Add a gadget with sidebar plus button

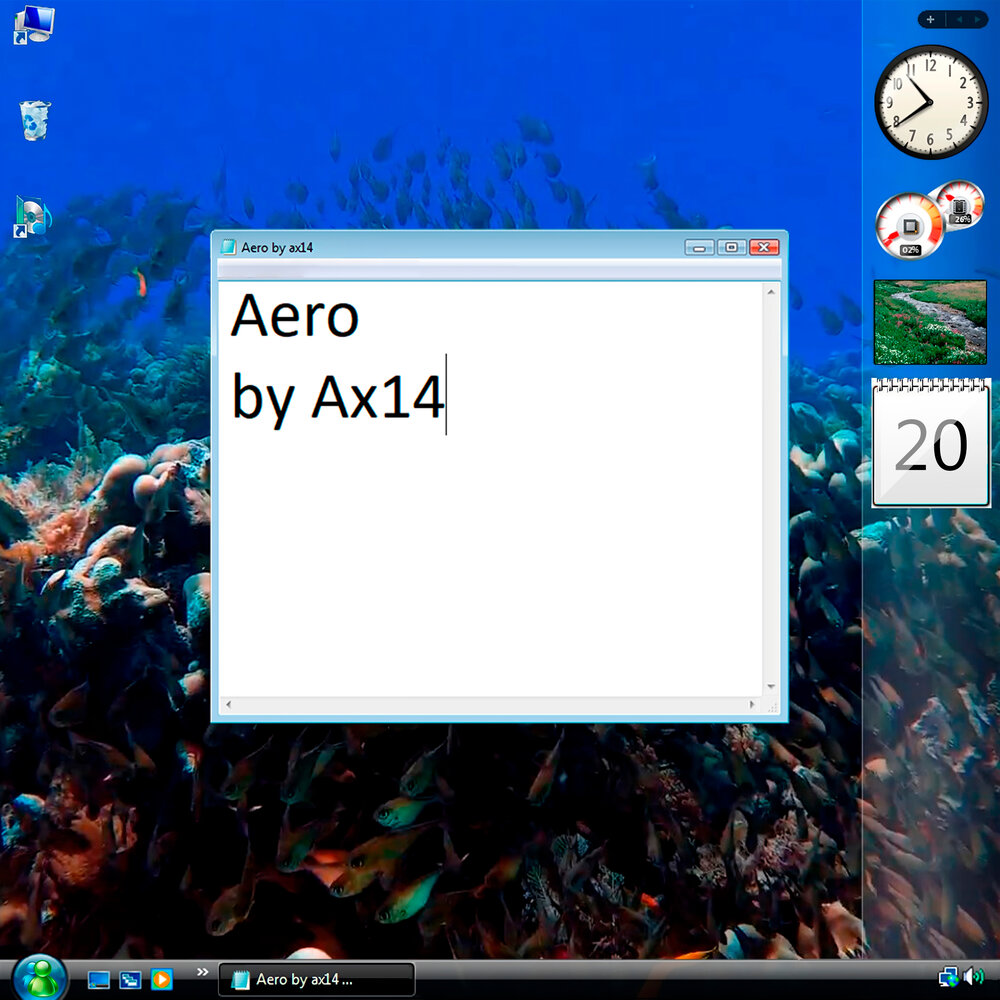pyautogui.click(x=930, y=19)
